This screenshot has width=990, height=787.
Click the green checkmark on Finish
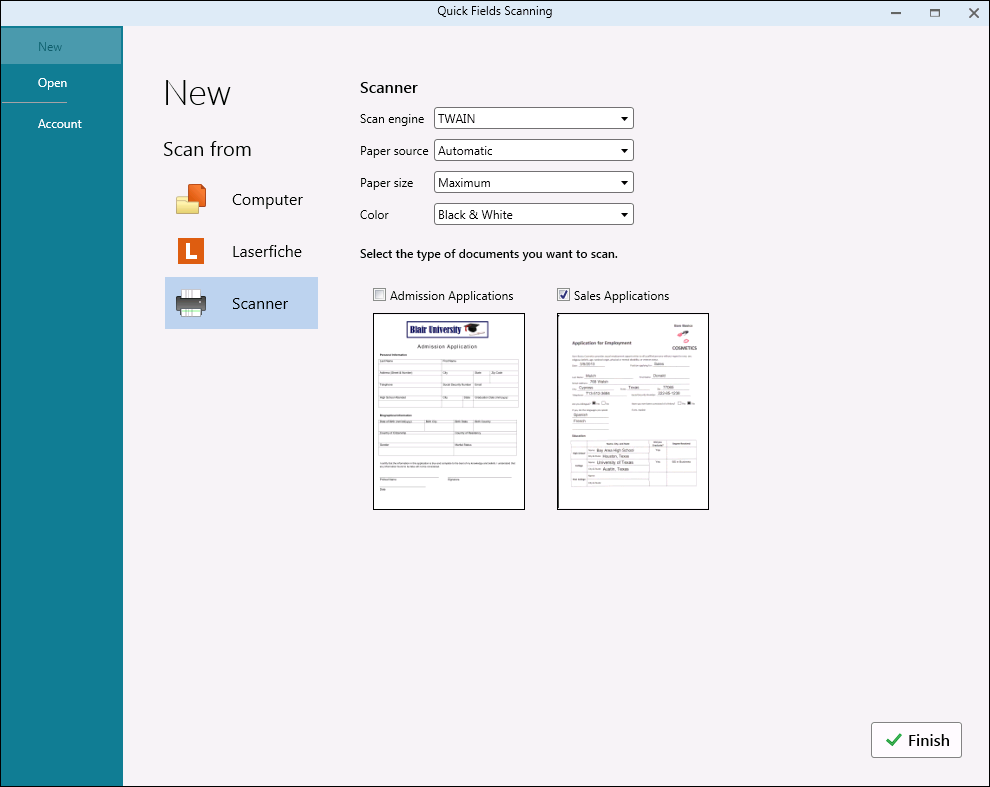[893, 741]
